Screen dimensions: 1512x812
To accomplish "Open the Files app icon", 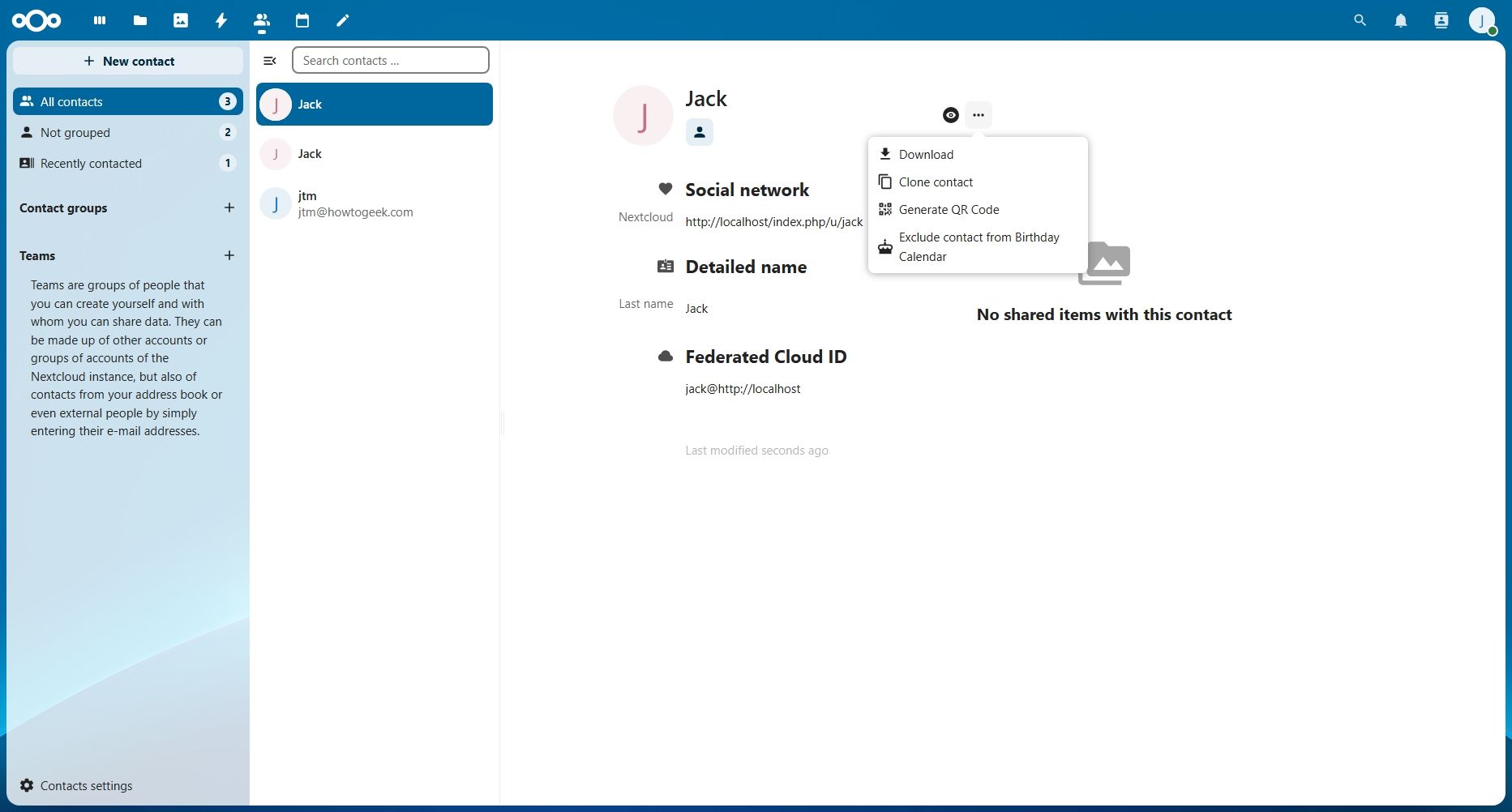I will (140, 20).
